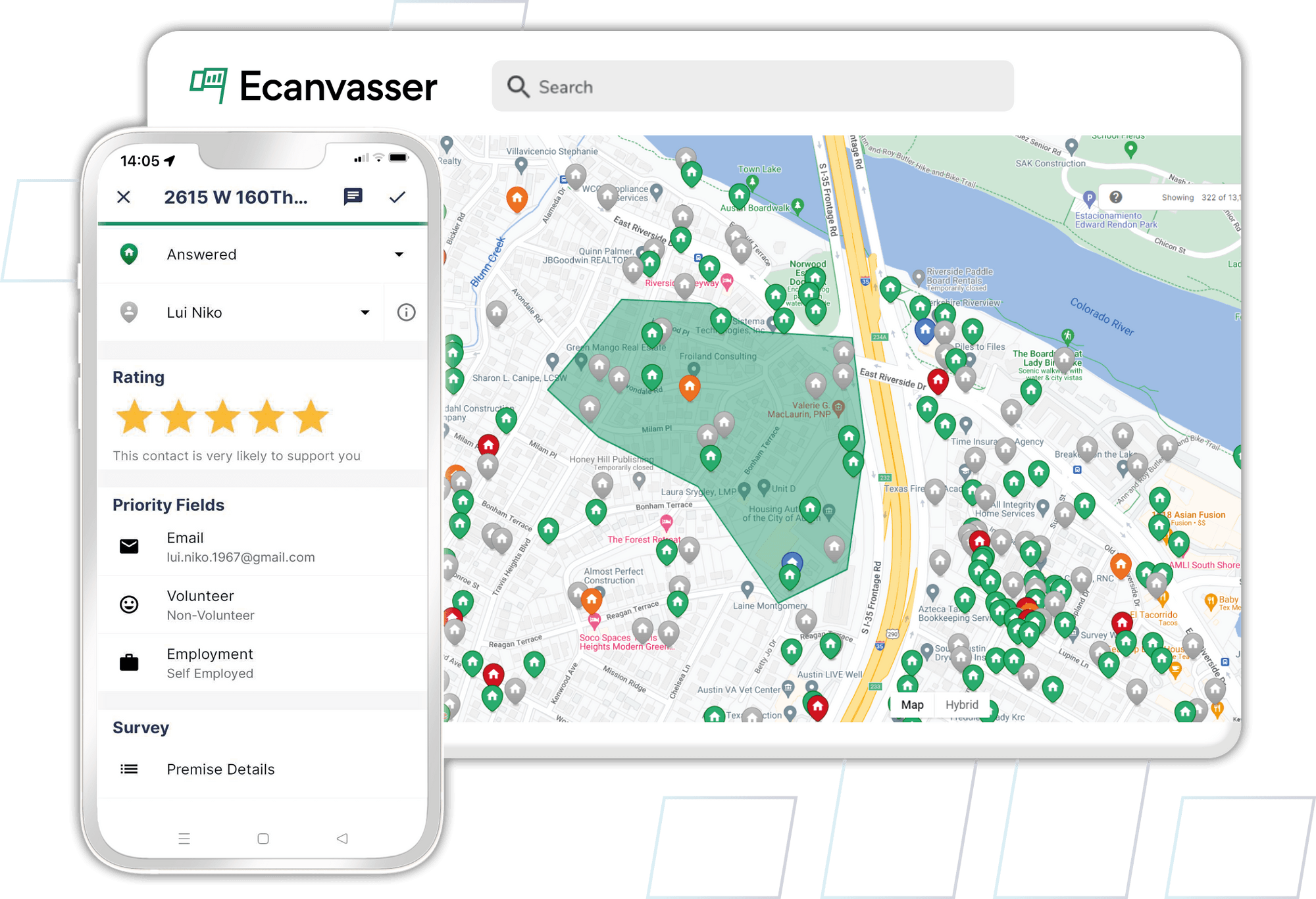Click the search magnifier icon
Image resolution: width=1316 pixels, height=899 pixels.
[519, 86]
